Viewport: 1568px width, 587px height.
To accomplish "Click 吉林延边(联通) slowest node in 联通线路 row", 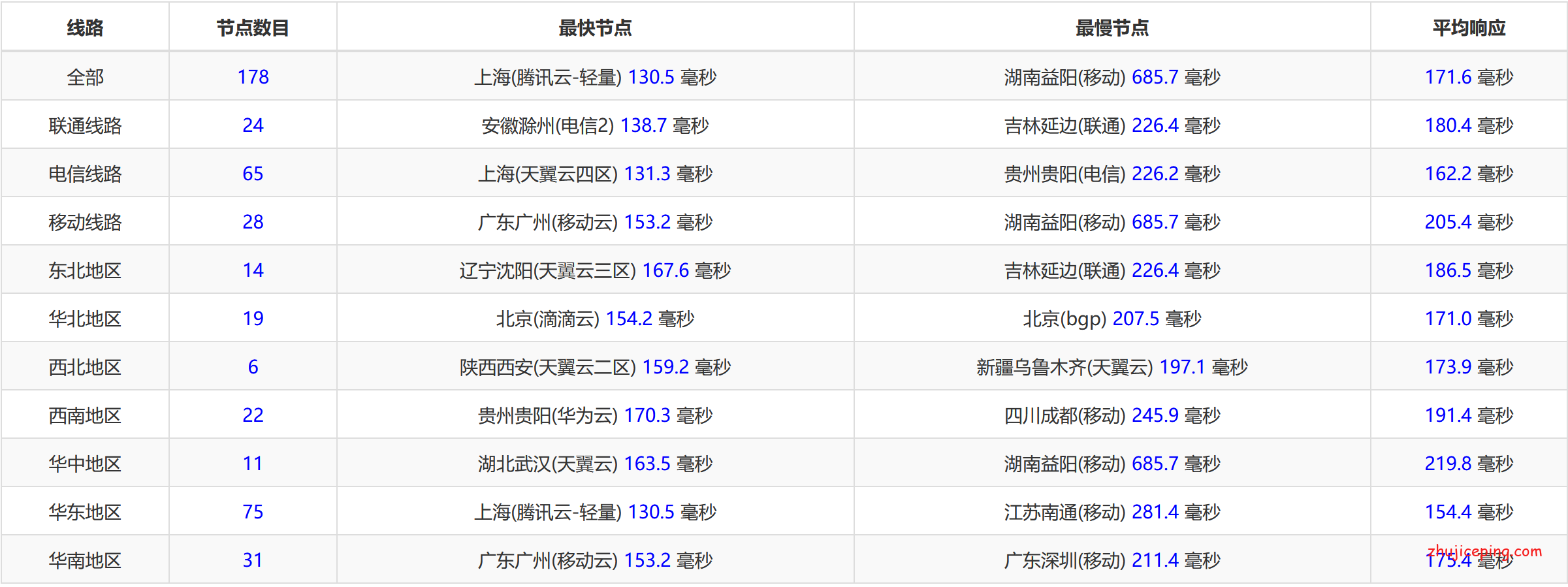I will (1112, 125).
